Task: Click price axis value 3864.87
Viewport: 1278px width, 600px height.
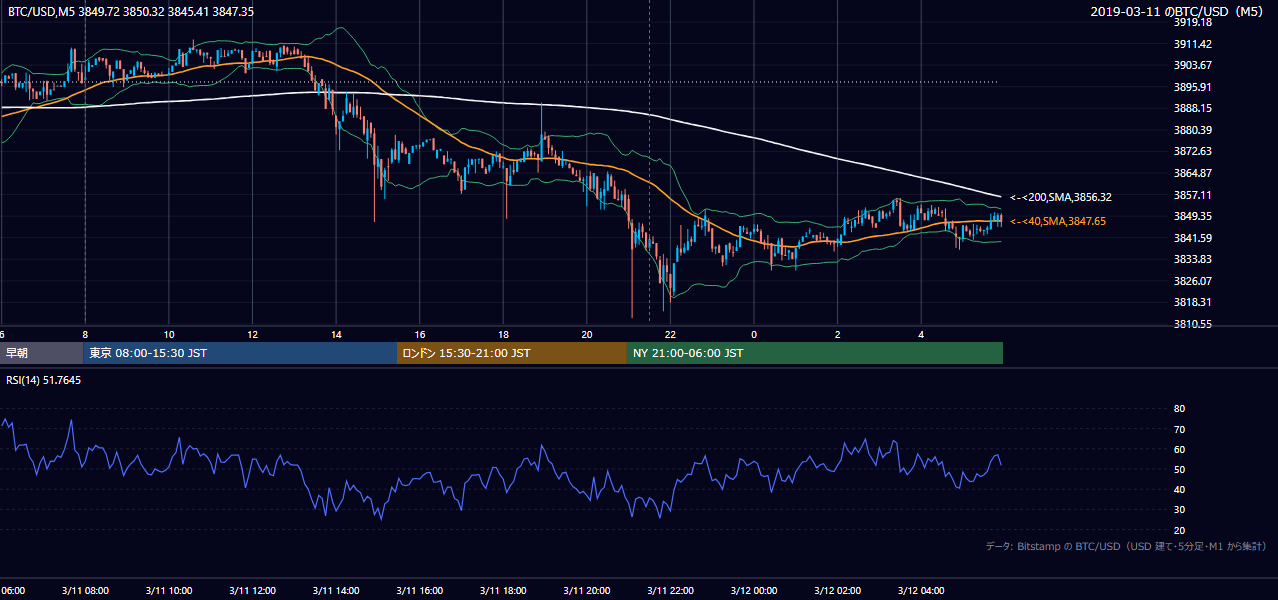Action: pos(1193,173)
